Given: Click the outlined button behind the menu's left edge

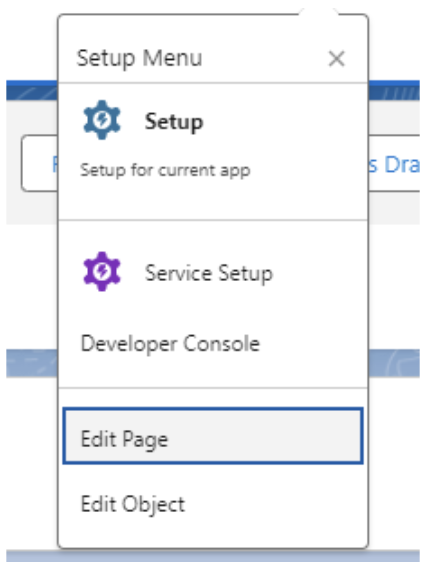Looking at the screenshot, I should tap(39, 163).
